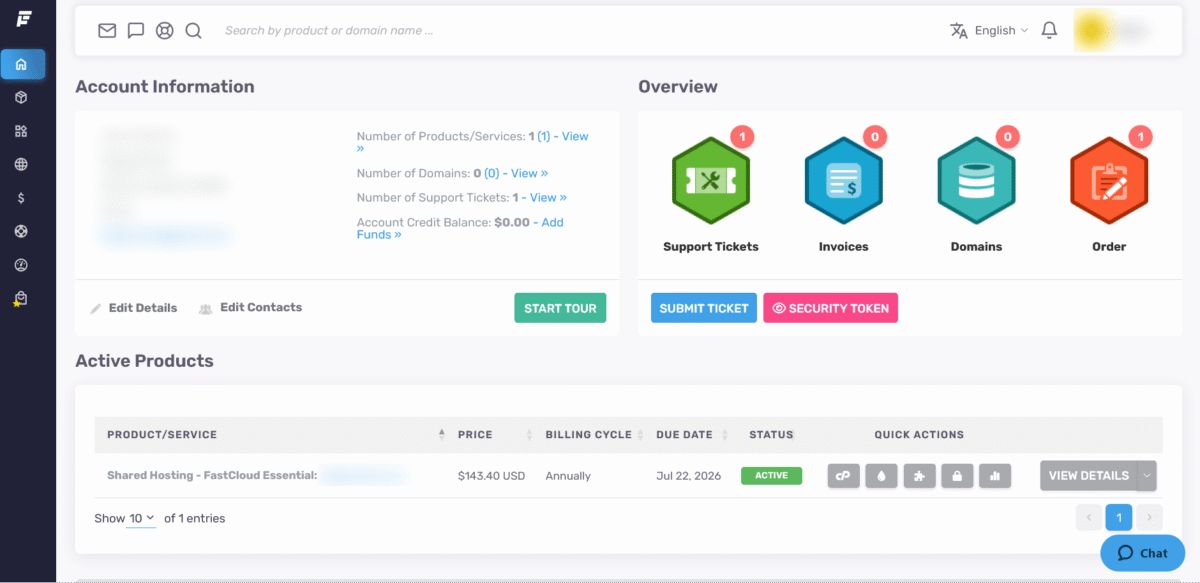Click the water drop quick action icon
1200x583 pixels.
[x=881, y=476]
